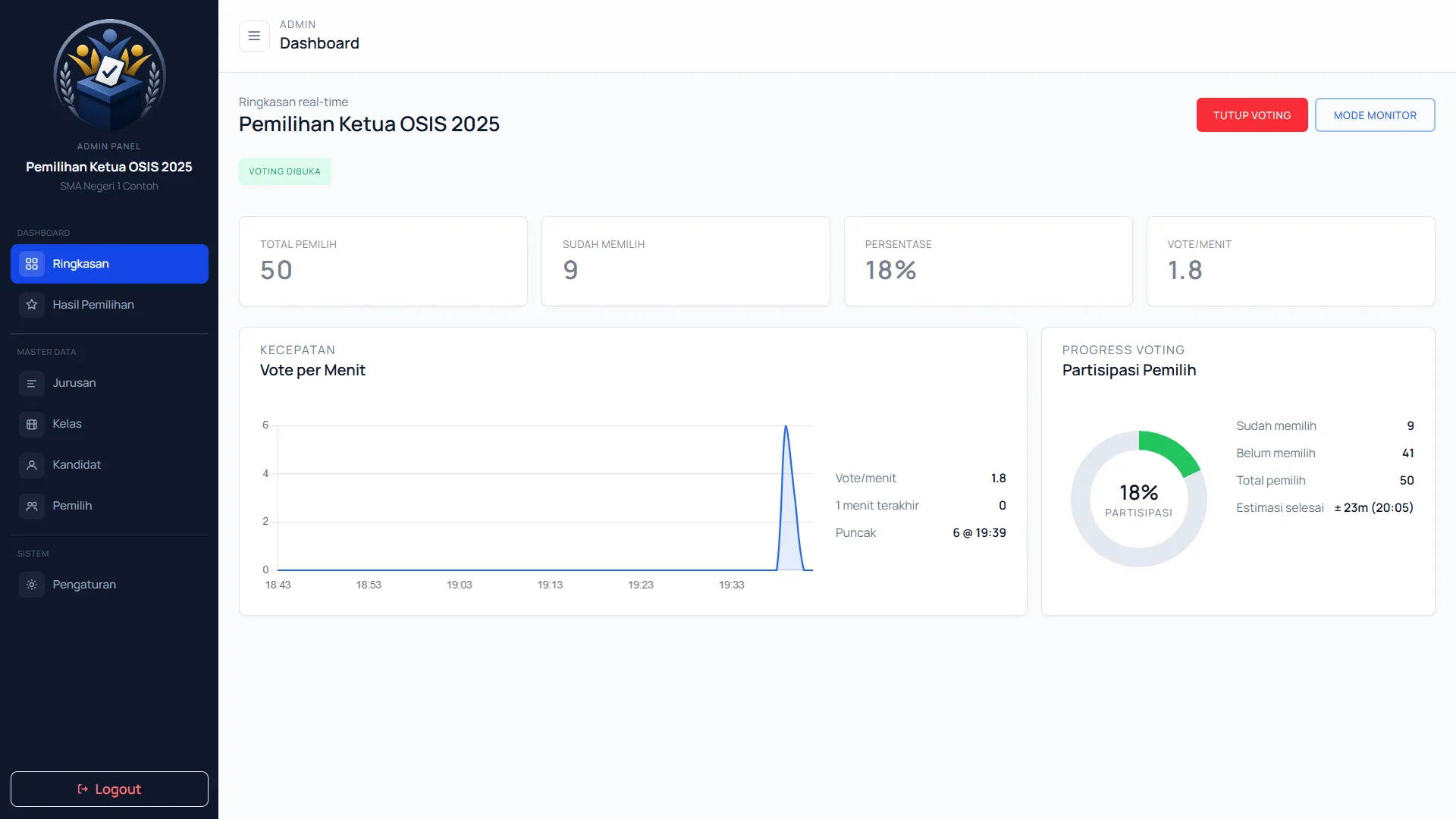Image resolution: width=1456 pixels, height=819 pixels.
Task: Click the Kelas table icon
Action: (x=32, y=425)
